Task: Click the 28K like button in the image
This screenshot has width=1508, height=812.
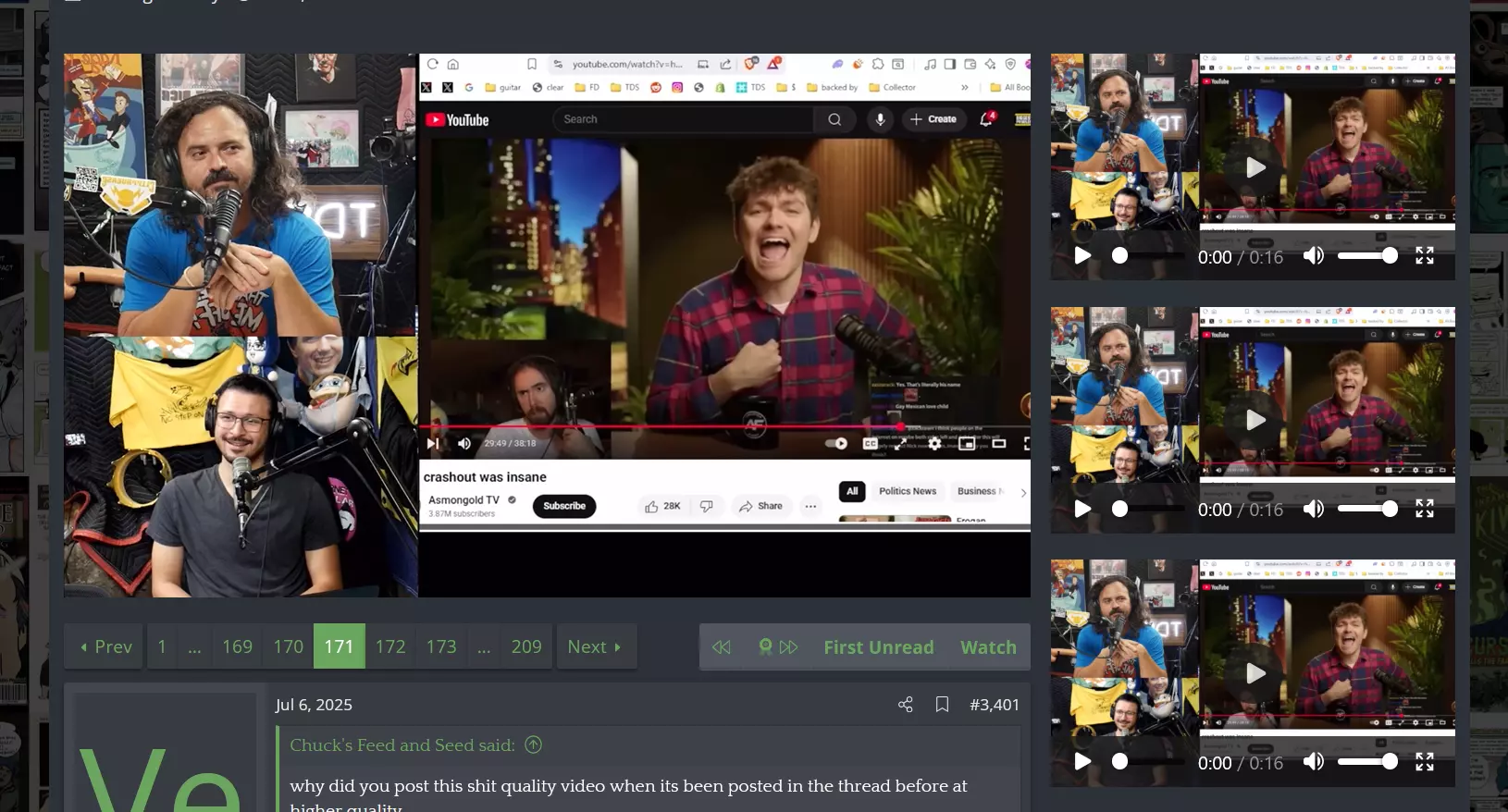Action: click(662, 506)
